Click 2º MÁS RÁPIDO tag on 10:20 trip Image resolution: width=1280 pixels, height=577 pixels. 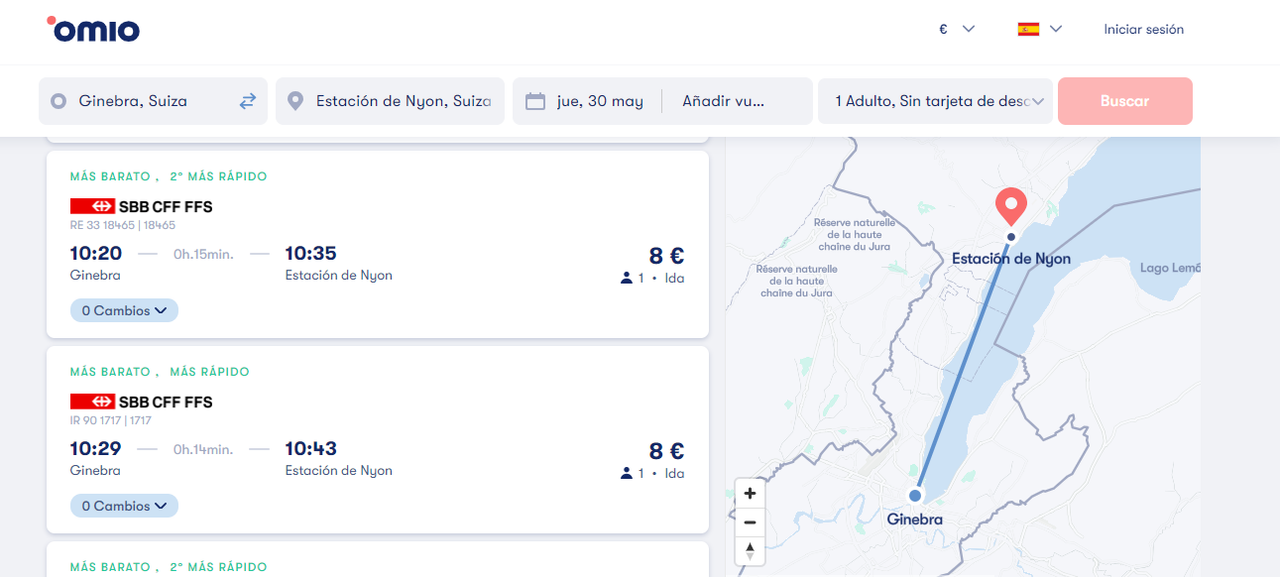pos(219,177)
